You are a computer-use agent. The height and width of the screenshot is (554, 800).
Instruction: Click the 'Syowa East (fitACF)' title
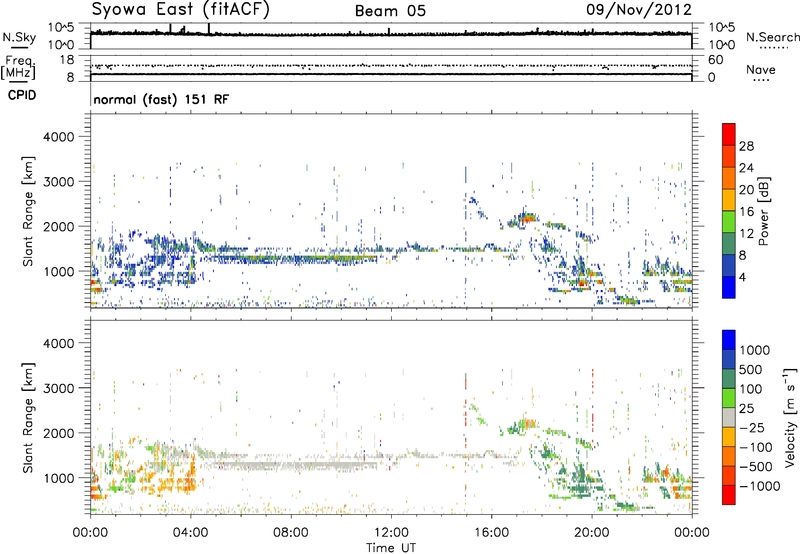[181, 9]
